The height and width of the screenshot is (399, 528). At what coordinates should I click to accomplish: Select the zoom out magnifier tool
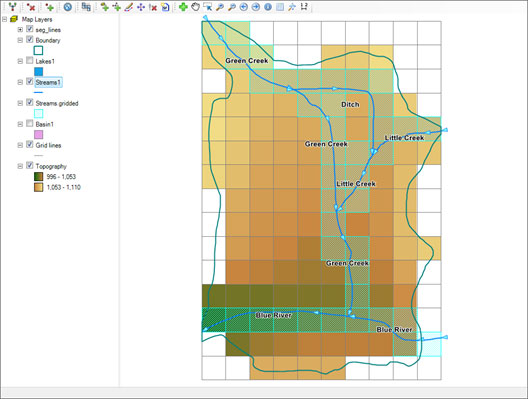pyautogui.click(x=232, y=7)
